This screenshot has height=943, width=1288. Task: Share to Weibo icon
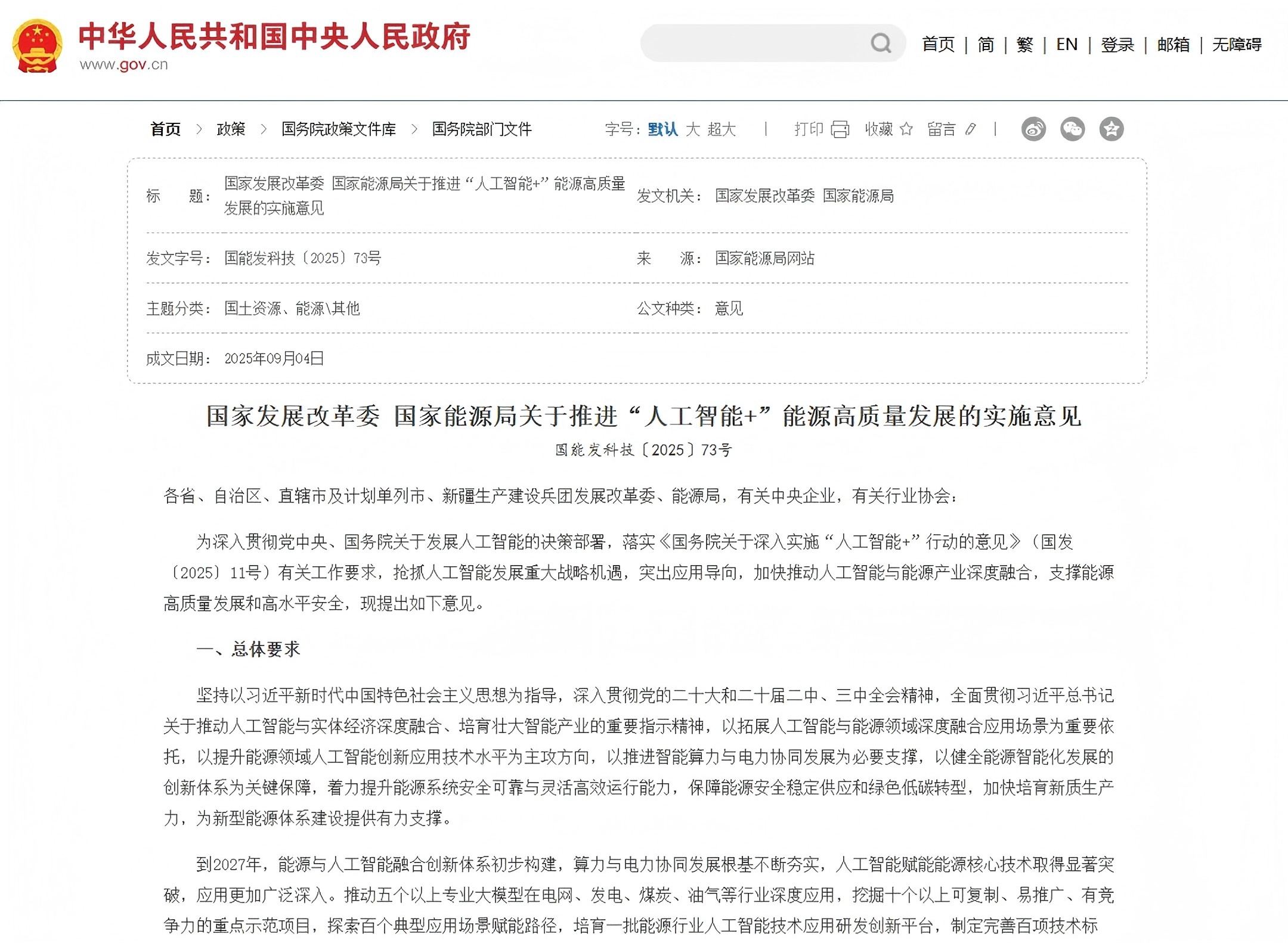pyautogui.click(x=1033, y=129)
